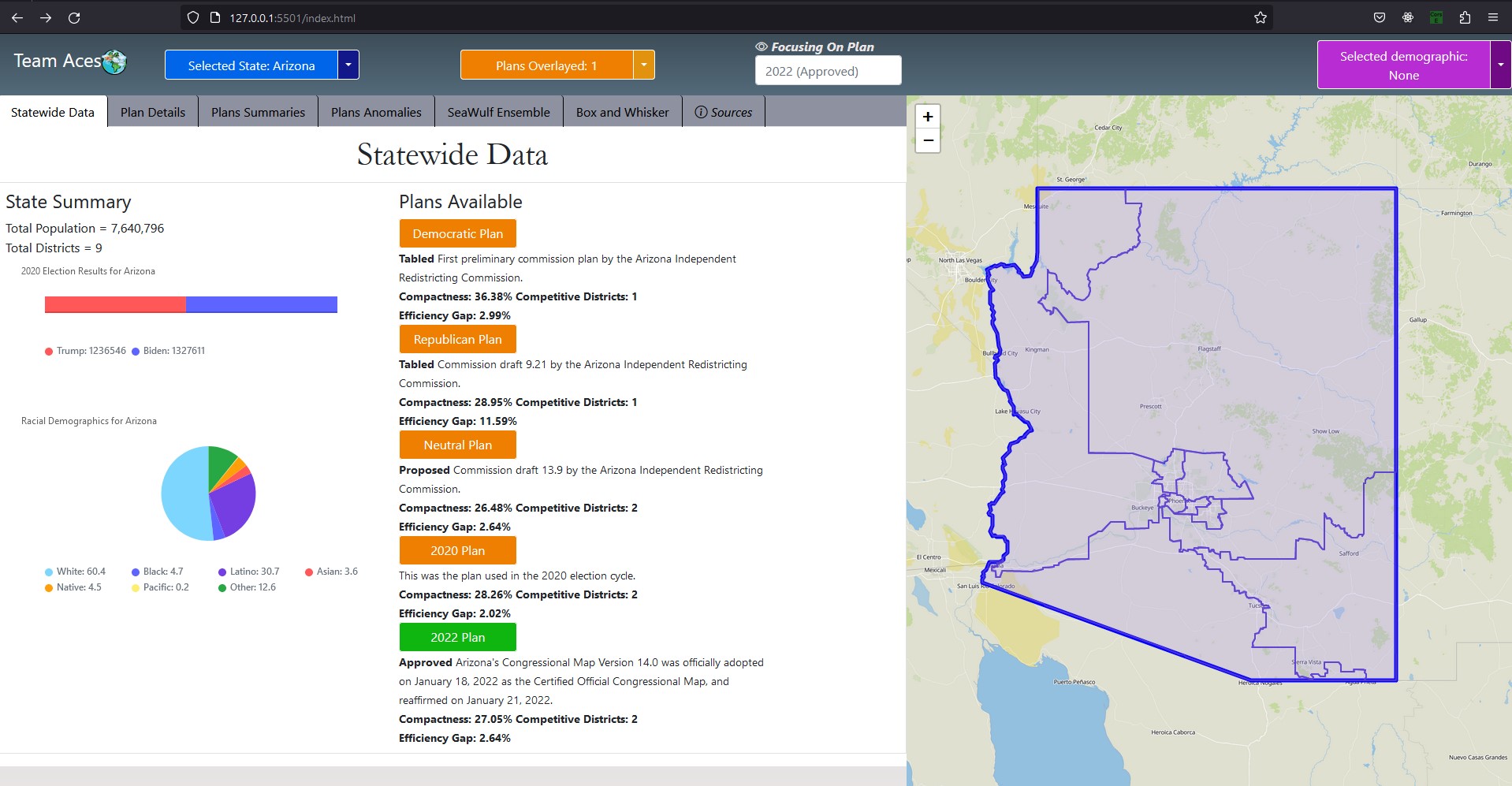Screen dimensions: 1512x786
Task: Click the Team Aces globe logo
Action: point(114,61)
